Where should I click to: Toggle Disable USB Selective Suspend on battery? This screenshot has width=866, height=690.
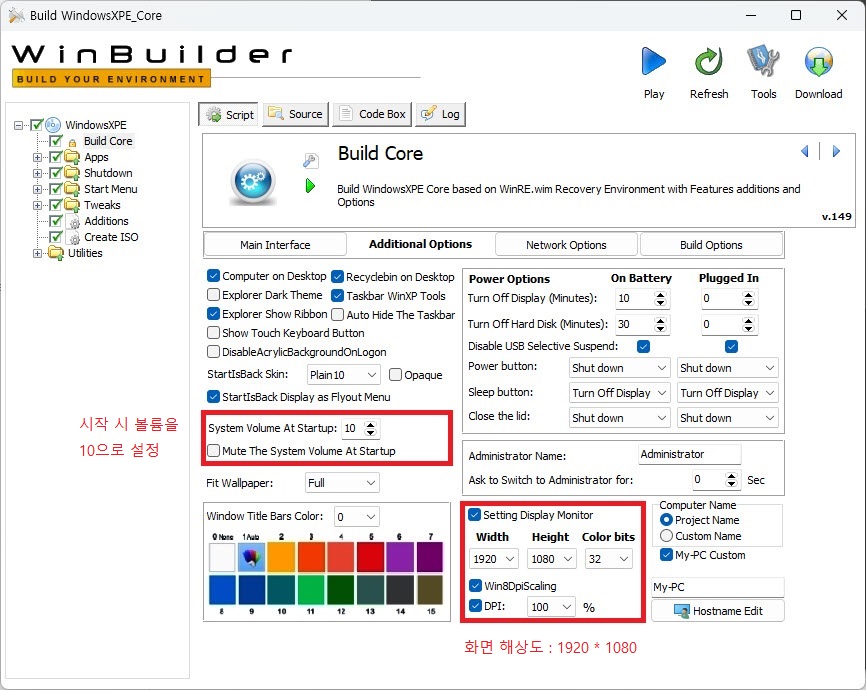(643, 346)
